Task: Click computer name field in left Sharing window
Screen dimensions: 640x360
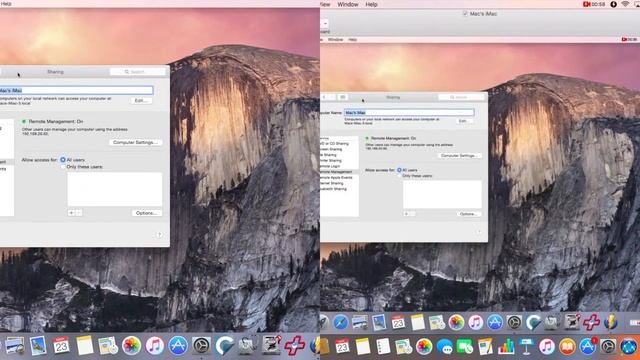Action: click(76, 90)
